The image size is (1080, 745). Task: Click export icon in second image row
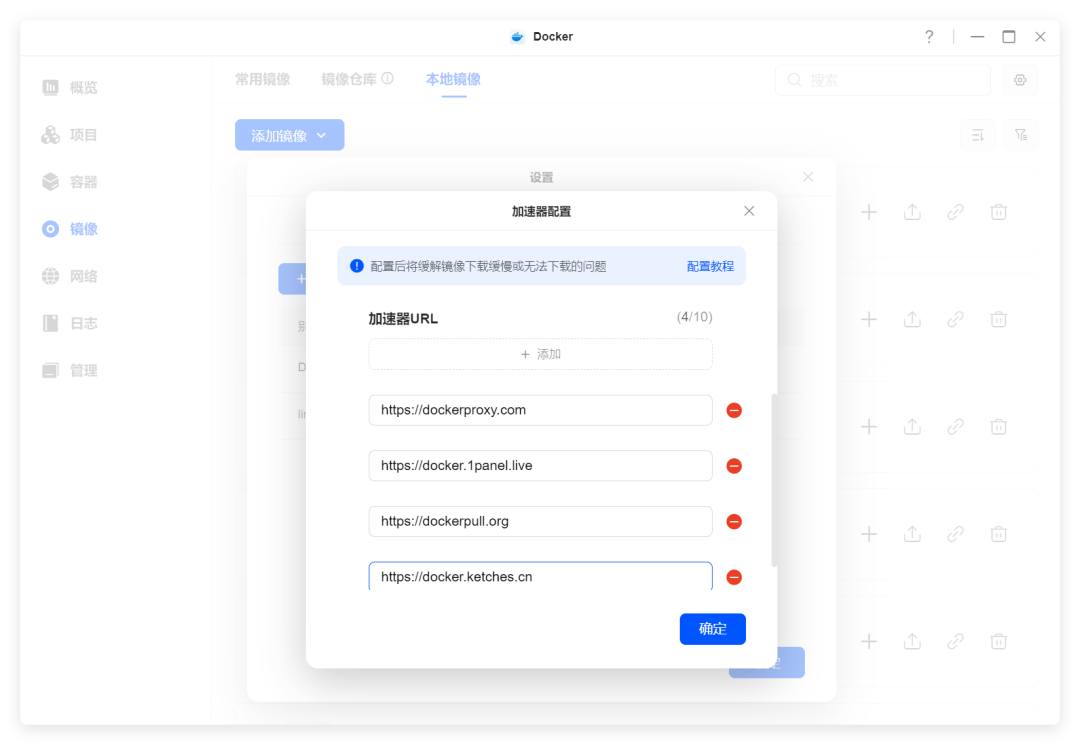[912, 319]
